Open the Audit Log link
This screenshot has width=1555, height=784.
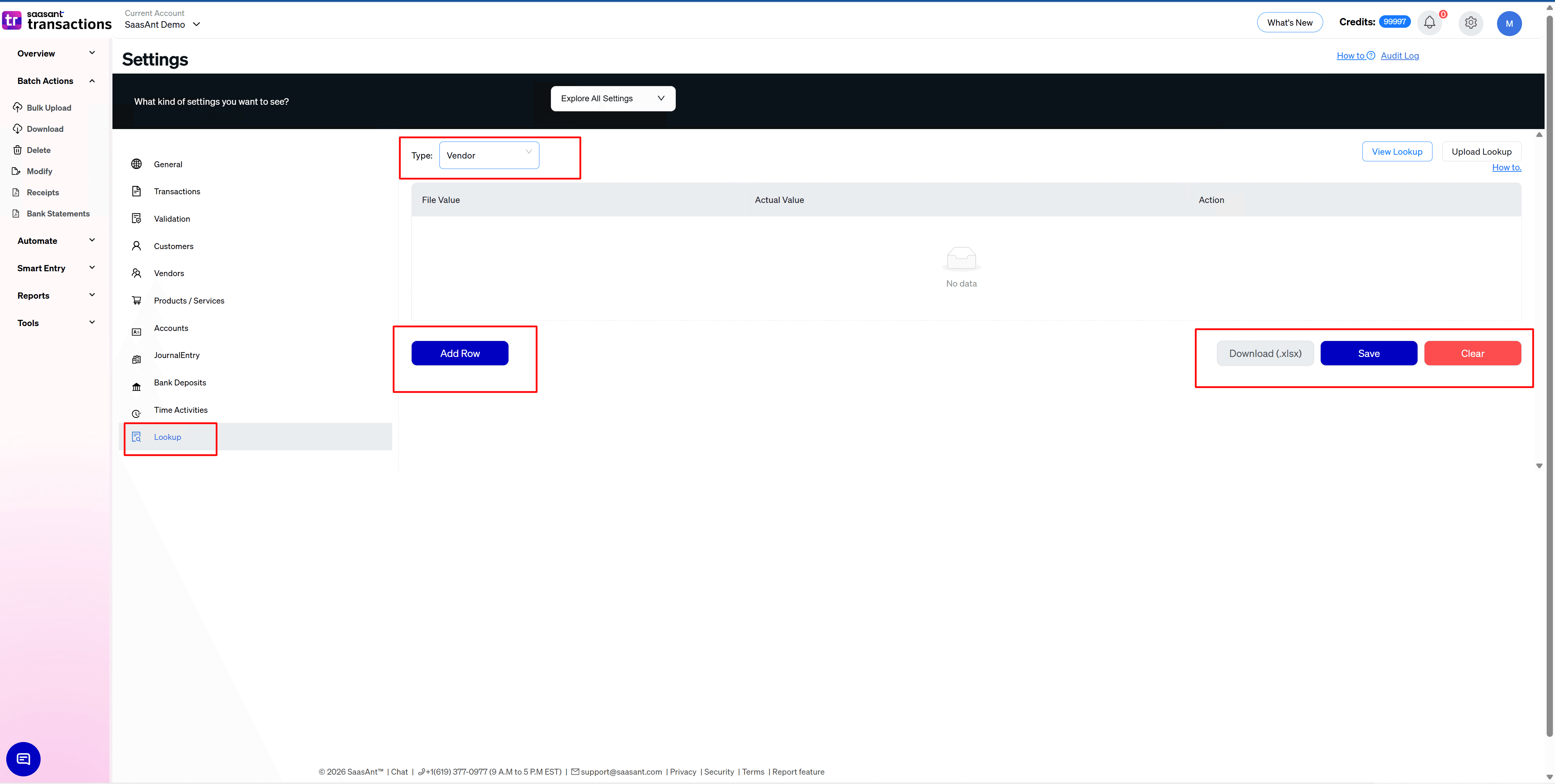tap(1400, 56)
